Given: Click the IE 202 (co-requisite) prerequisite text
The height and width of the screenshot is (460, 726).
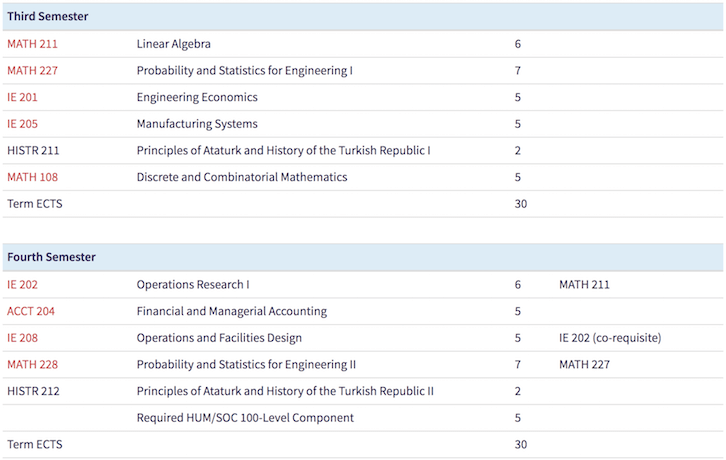Looking at the screenshot, I should click(x=610, y=338).
